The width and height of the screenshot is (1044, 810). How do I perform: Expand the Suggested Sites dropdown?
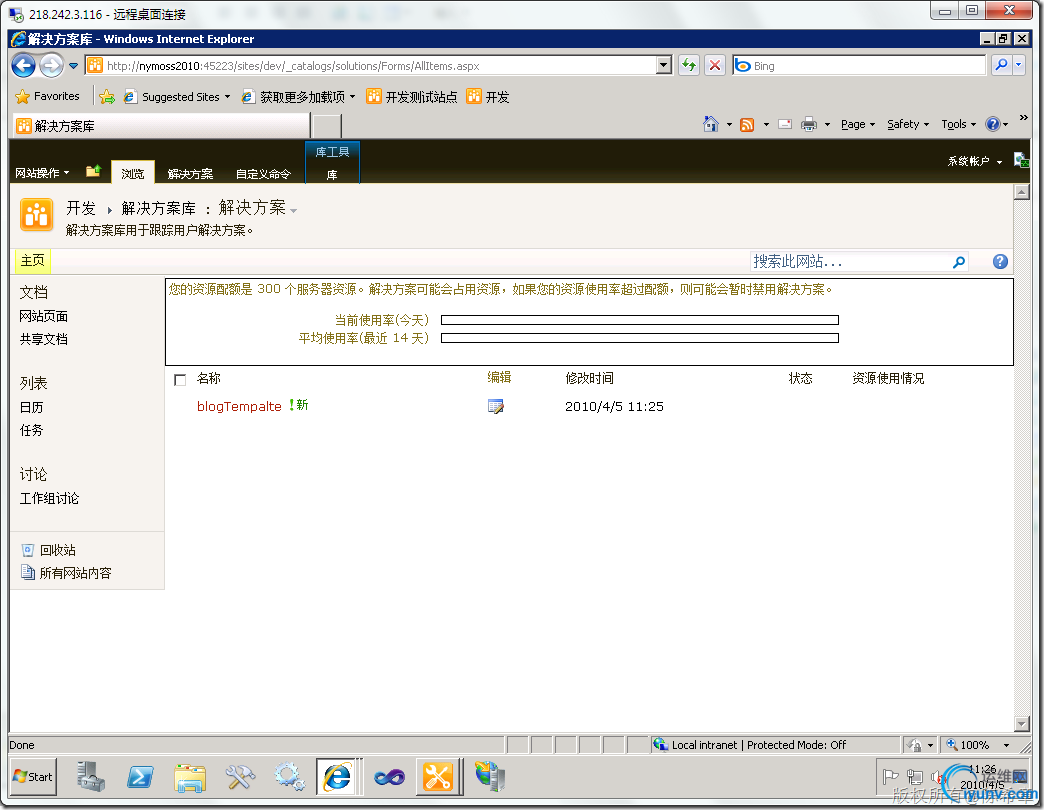point(227,97)
